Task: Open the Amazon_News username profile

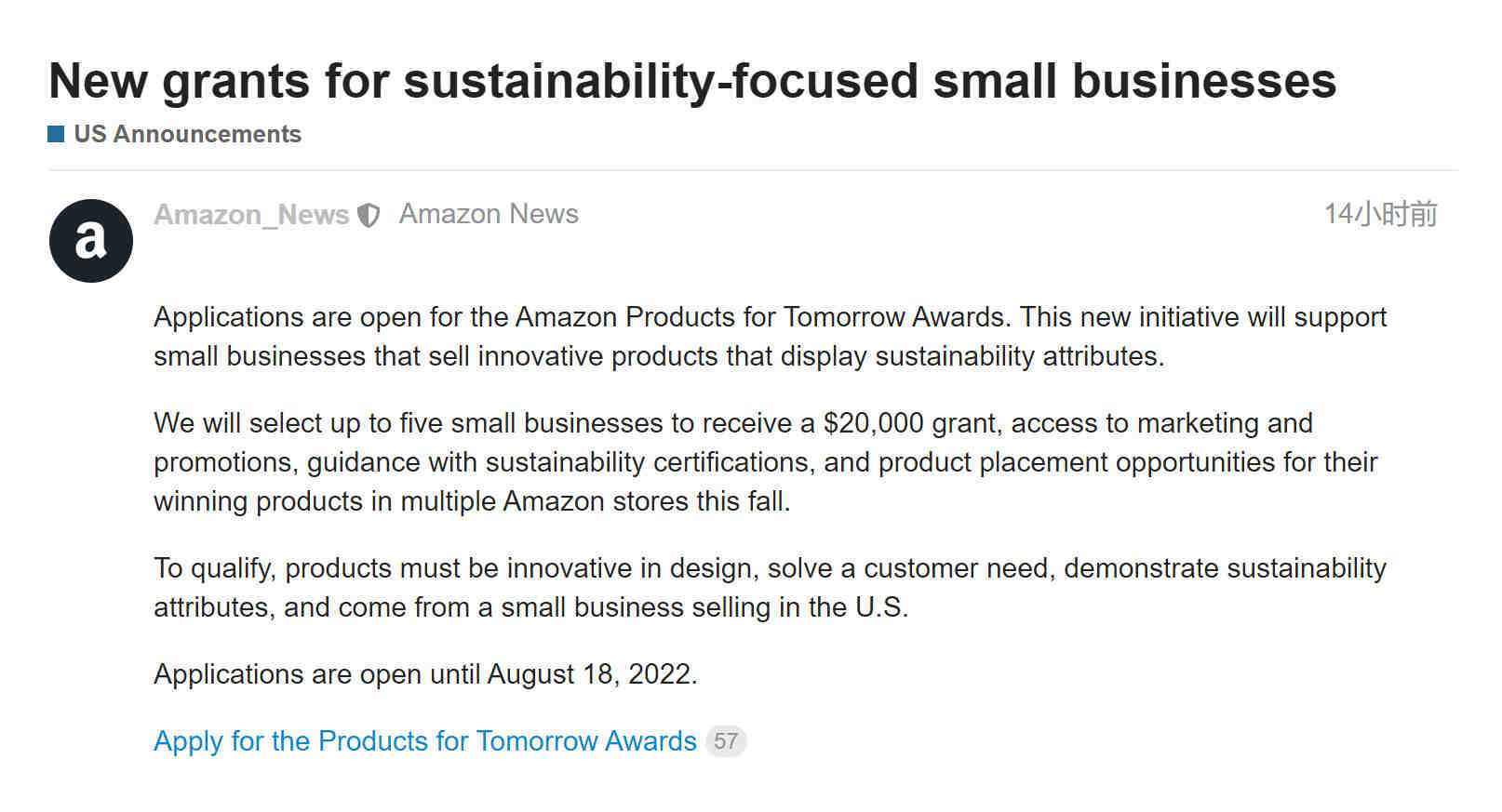Action: (x=251, y=215)
